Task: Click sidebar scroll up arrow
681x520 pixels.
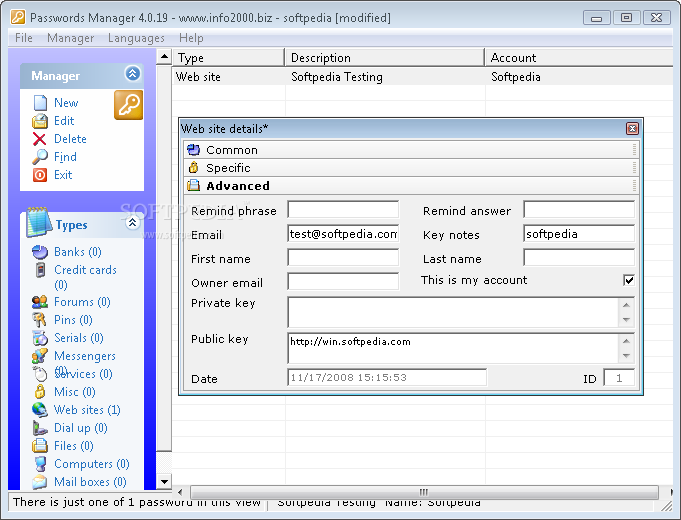Action: pos(164,56)
